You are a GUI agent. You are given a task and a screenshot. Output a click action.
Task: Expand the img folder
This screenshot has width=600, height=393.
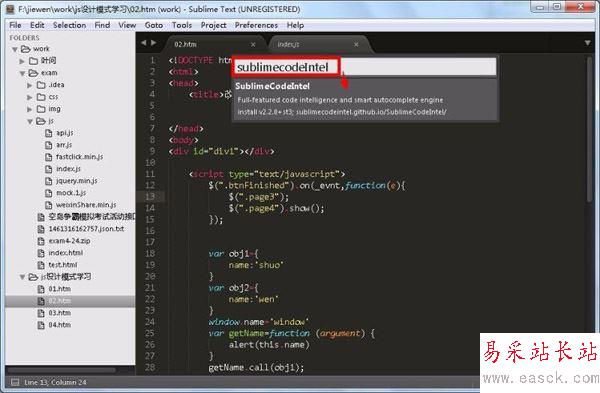(x=29, y=109)
